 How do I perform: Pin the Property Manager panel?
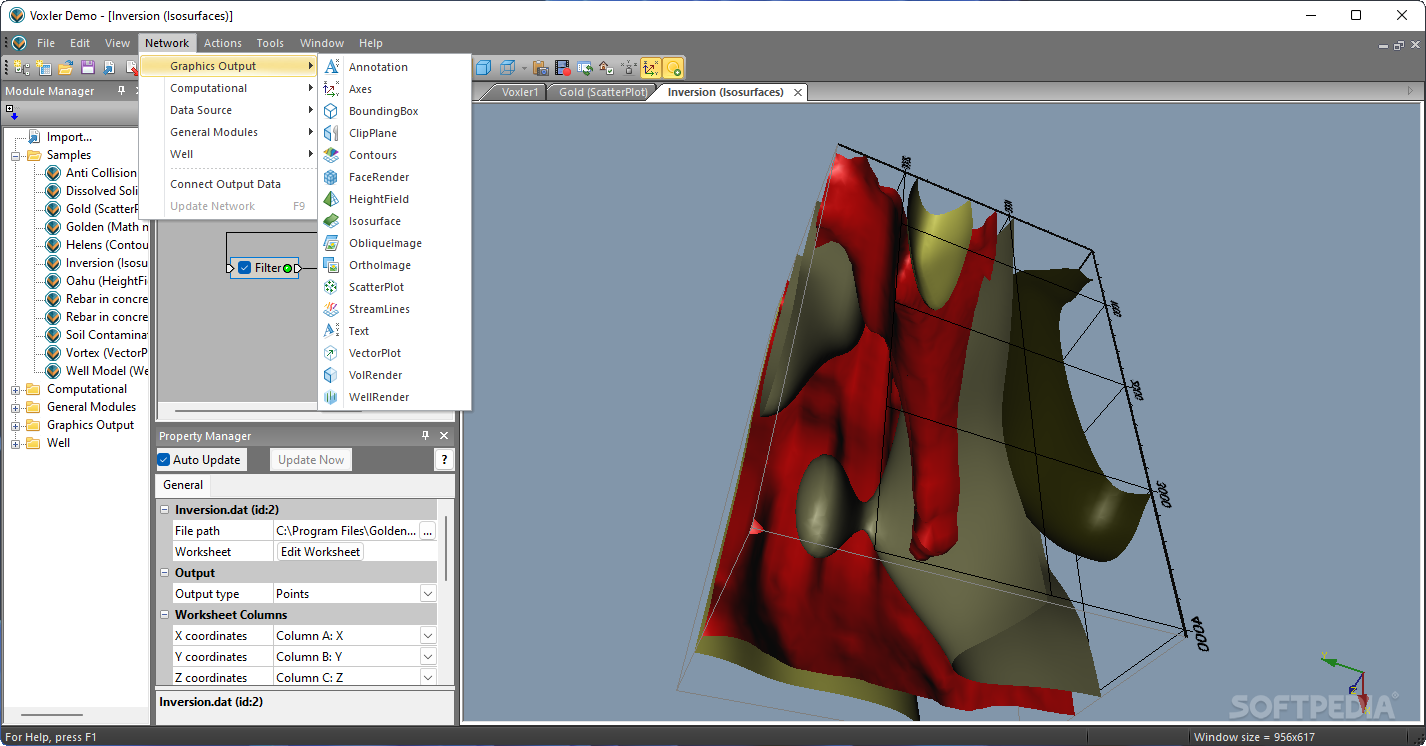(425, 436)
